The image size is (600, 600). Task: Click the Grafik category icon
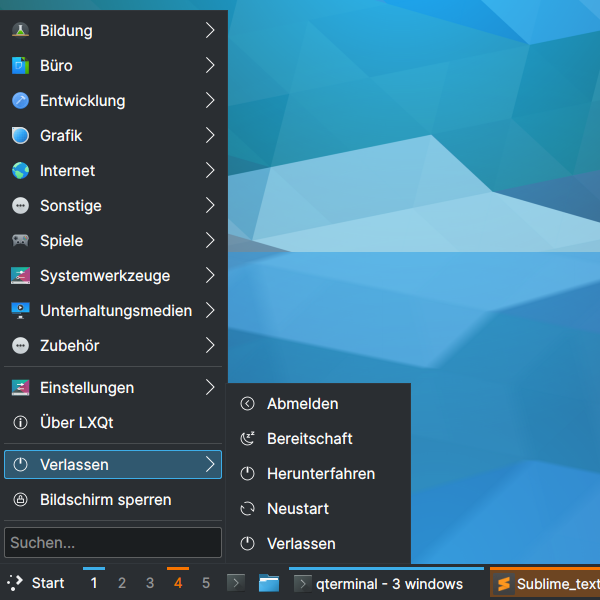20,135
